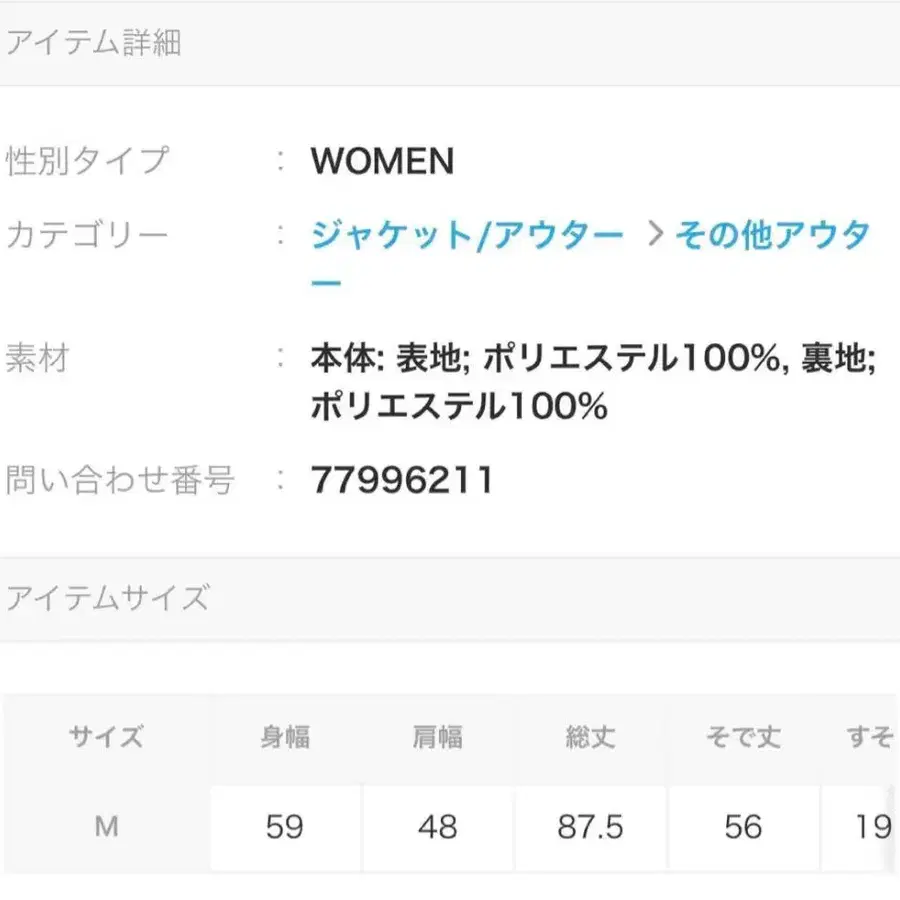Click the 総丈 column header
This screenshot has height=900, width=900.
coord(590,738)
